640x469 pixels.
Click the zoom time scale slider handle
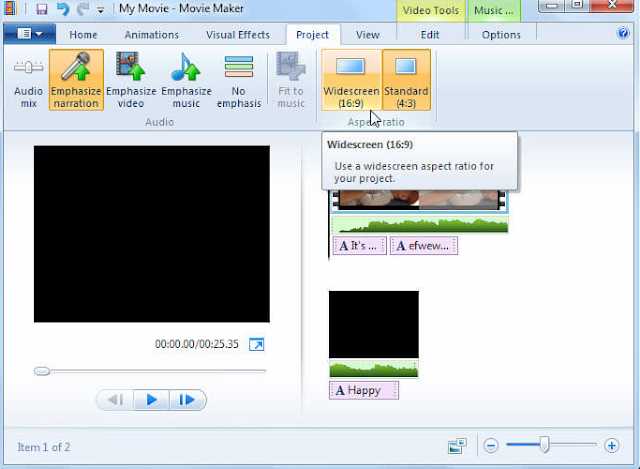point(544,445)
